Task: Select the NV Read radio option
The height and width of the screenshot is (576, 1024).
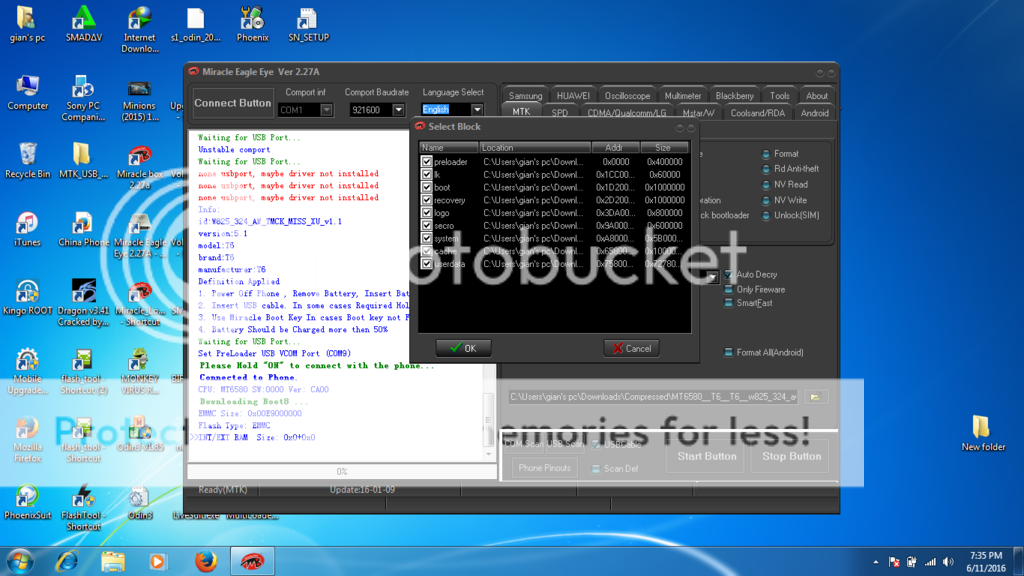Action: click(x=766, y=185)
